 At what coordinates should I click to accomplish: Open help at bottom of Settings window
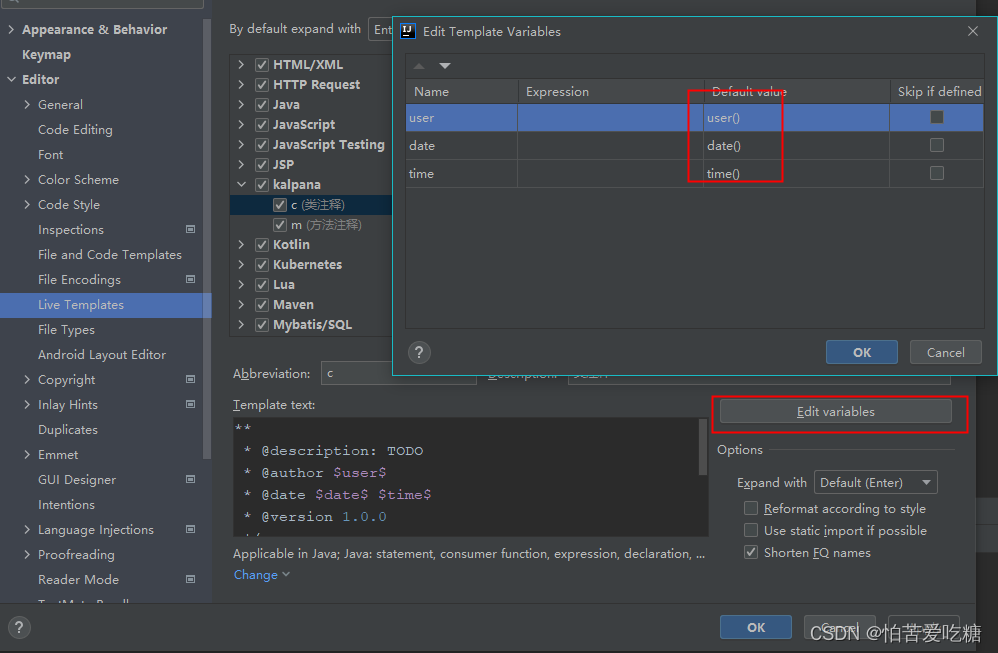(x=19, y=628)
